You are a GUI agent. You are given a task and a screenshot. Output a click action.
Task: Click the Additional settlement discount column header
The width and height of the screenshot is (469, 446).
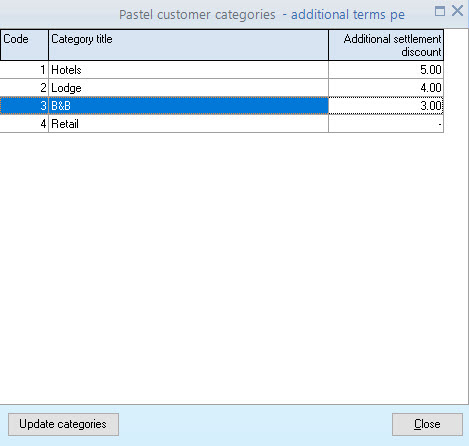(x=386, y=45)
